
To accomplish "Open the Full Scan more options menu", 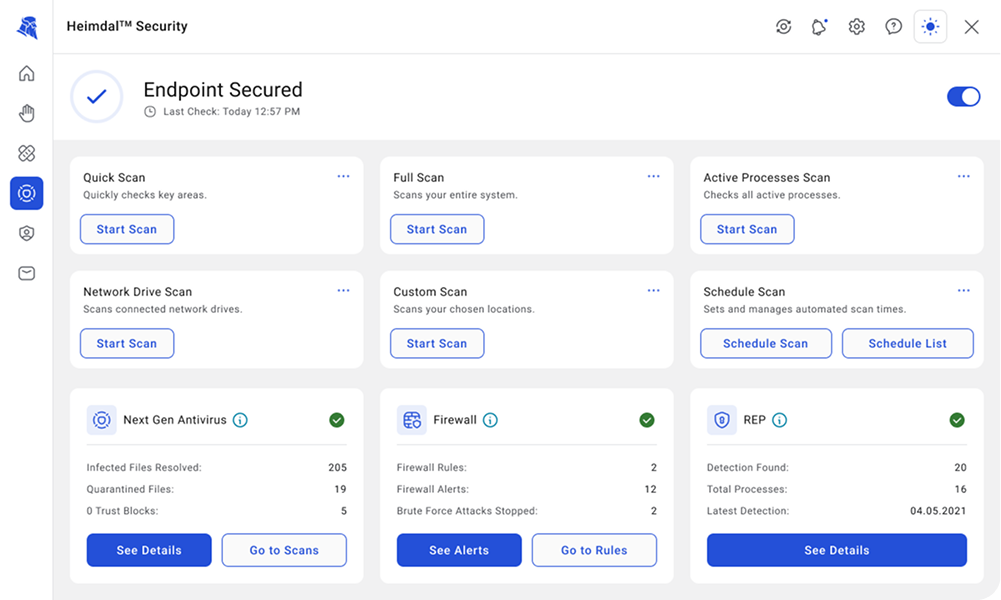I will (x=654, y=176).
